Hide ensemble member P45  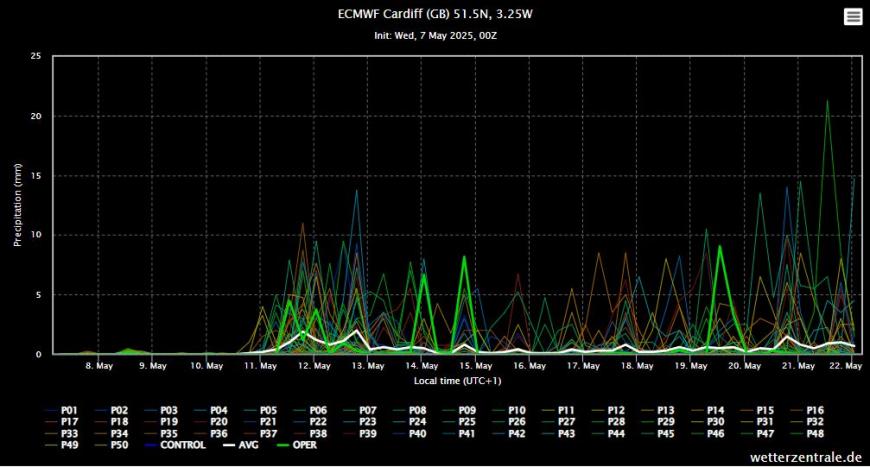pos(659,434)
